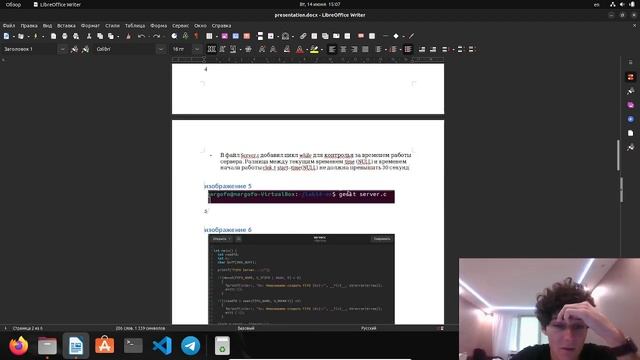The image size is (640, 360).
Task: Open Find and Replace from the toolbar
Action: pos(174,36)
